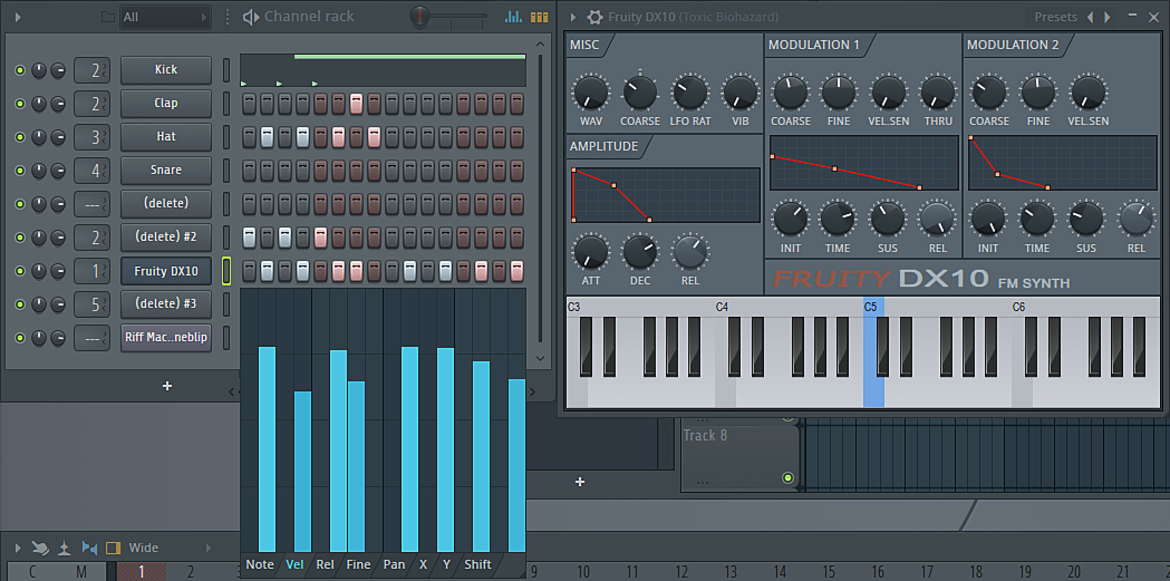This screenshot has width=1170, height=581.
Task: Open the Fruity DX10 plugin menu arrow
Action: [574, 17]
